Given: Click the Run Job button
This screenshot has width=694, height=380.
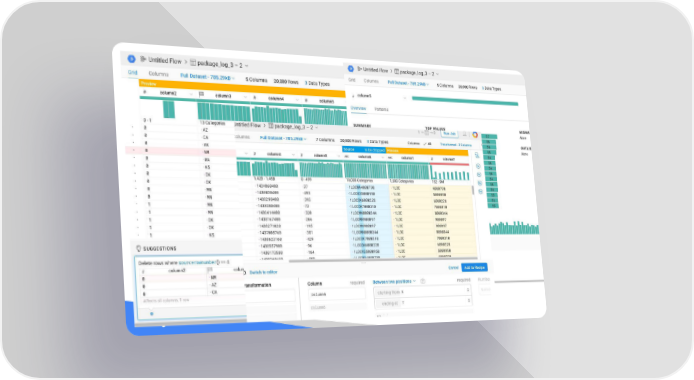Looking at the screenshot, I should [449, 134].
